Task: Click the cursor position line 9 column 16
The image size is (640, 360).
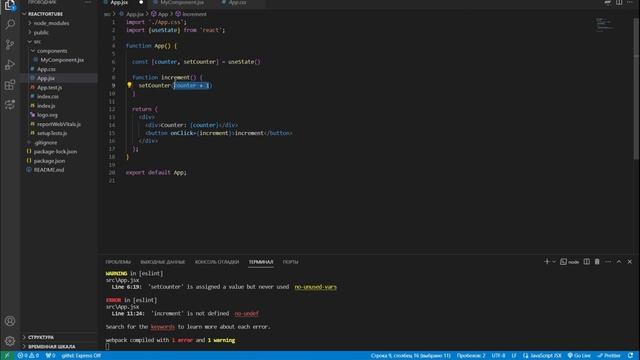Action: [x=411, y=356]
